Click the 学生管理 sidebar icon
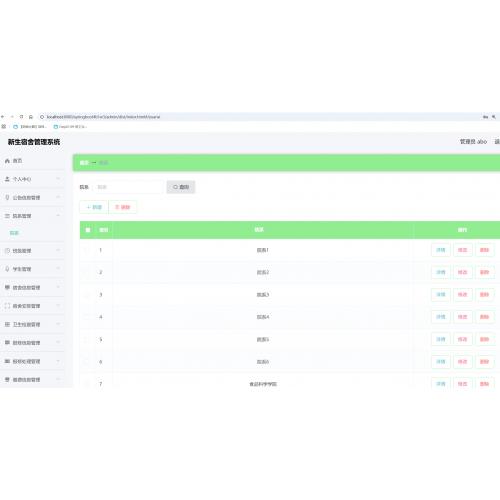 click(7, 269)
